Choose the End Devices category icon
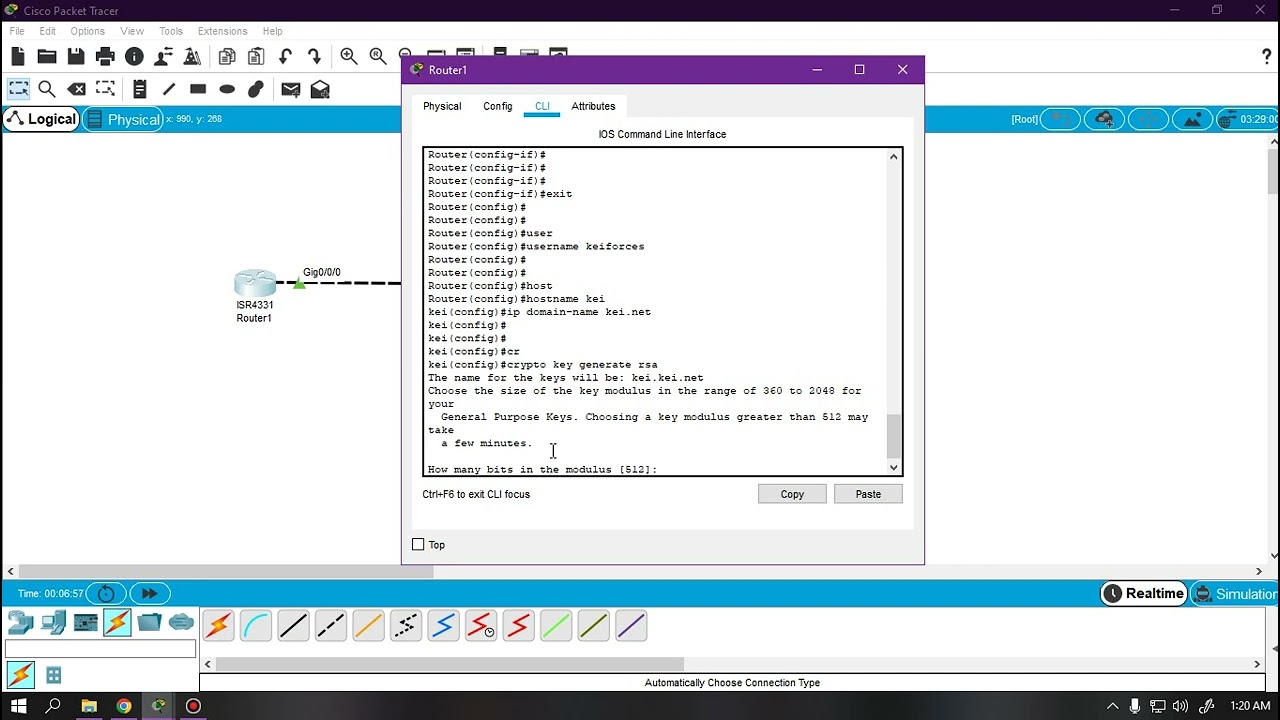 [54, 624]
